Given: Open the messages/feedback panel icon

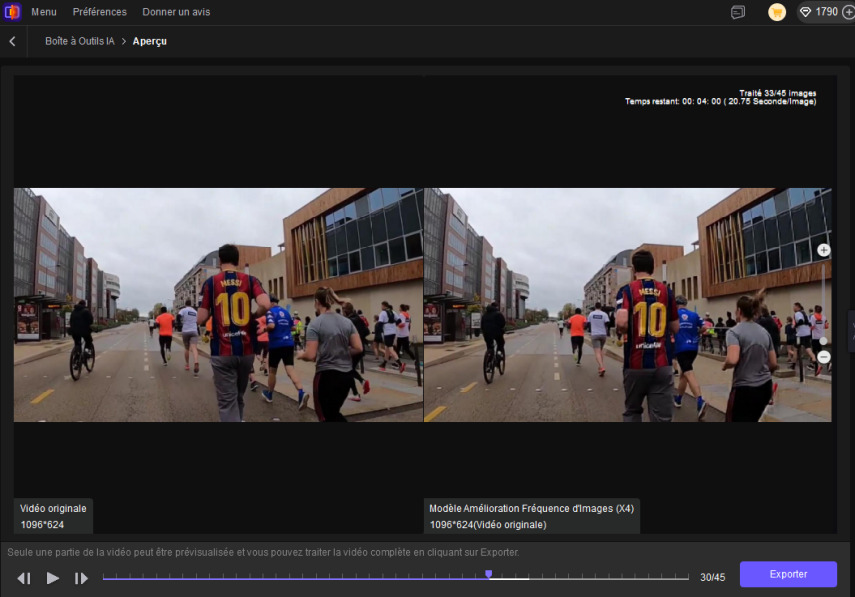Looking at the screenshot, I should click(x=738, y=11).
